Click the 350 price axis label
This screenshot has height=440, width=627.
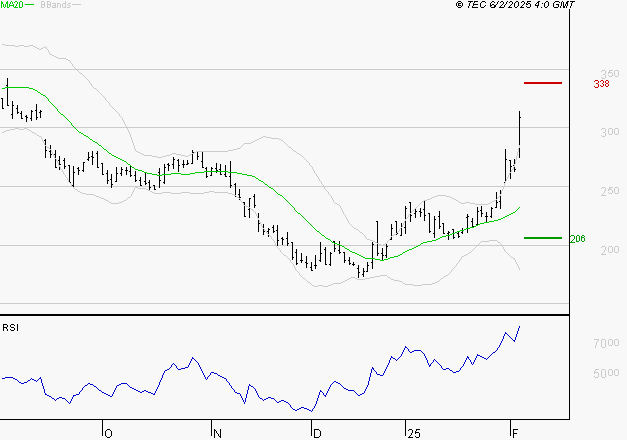point(609,74)
